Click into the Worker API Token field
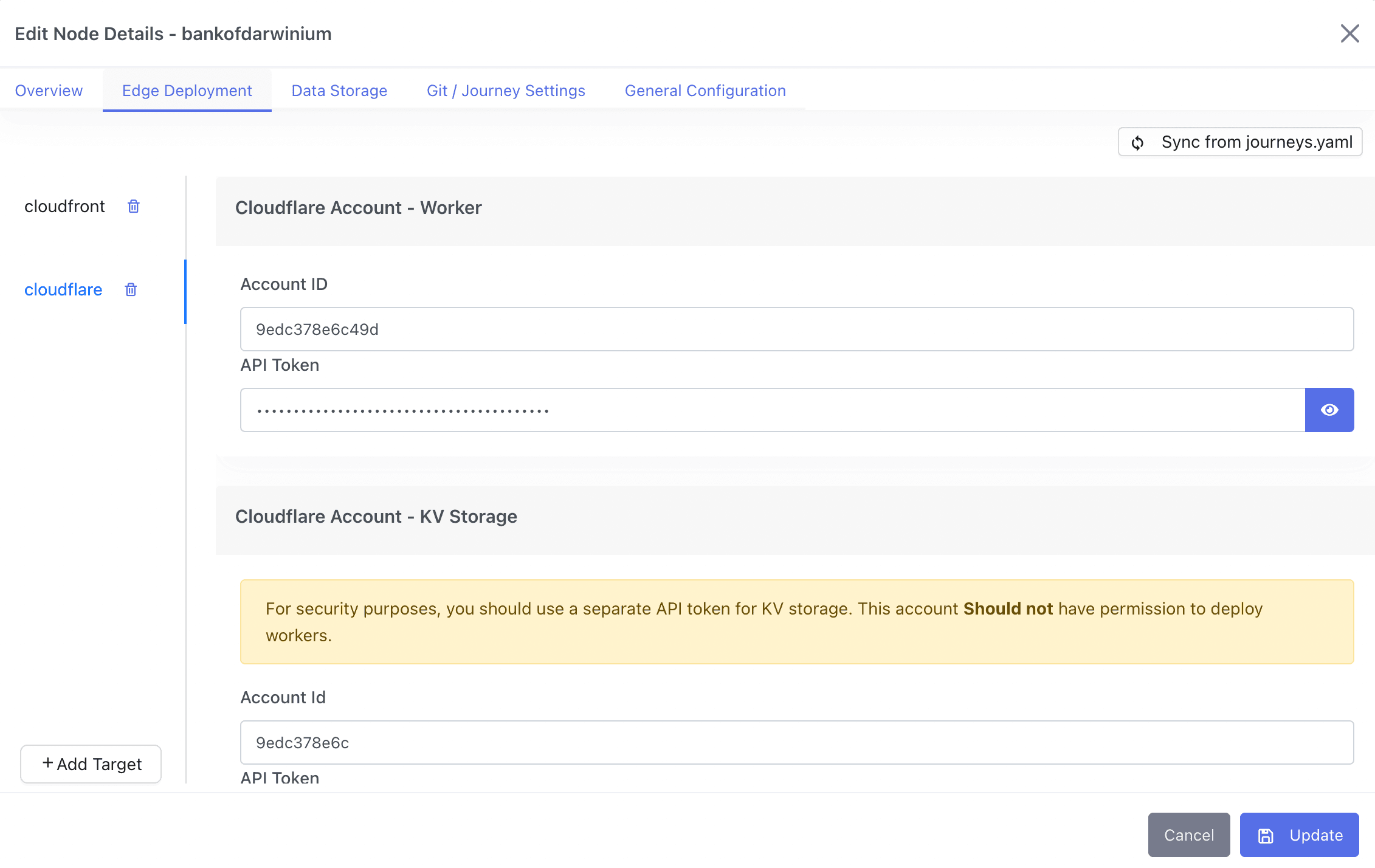 click(772, 410)
